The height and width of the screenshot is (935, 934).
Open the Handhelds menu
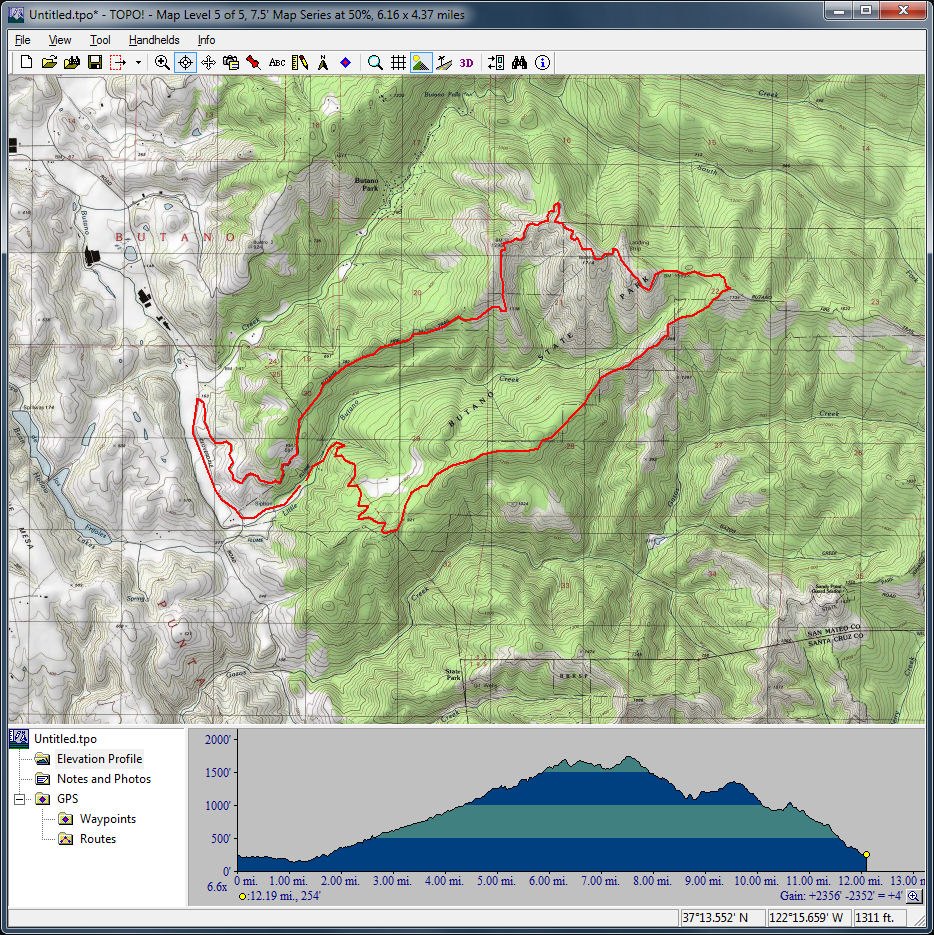(x=154, y=40)
